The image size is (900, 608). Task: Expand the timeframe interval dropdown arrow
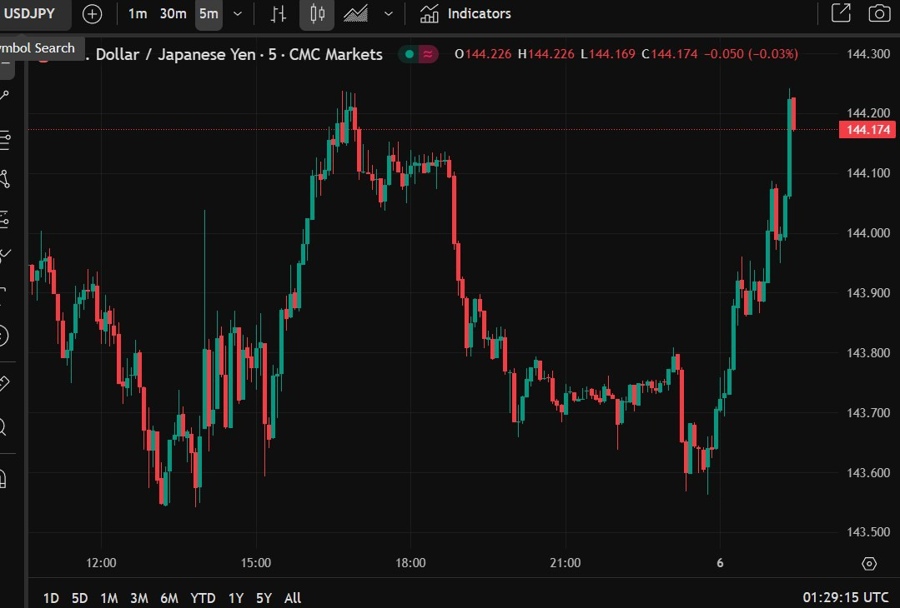[237, 14]
